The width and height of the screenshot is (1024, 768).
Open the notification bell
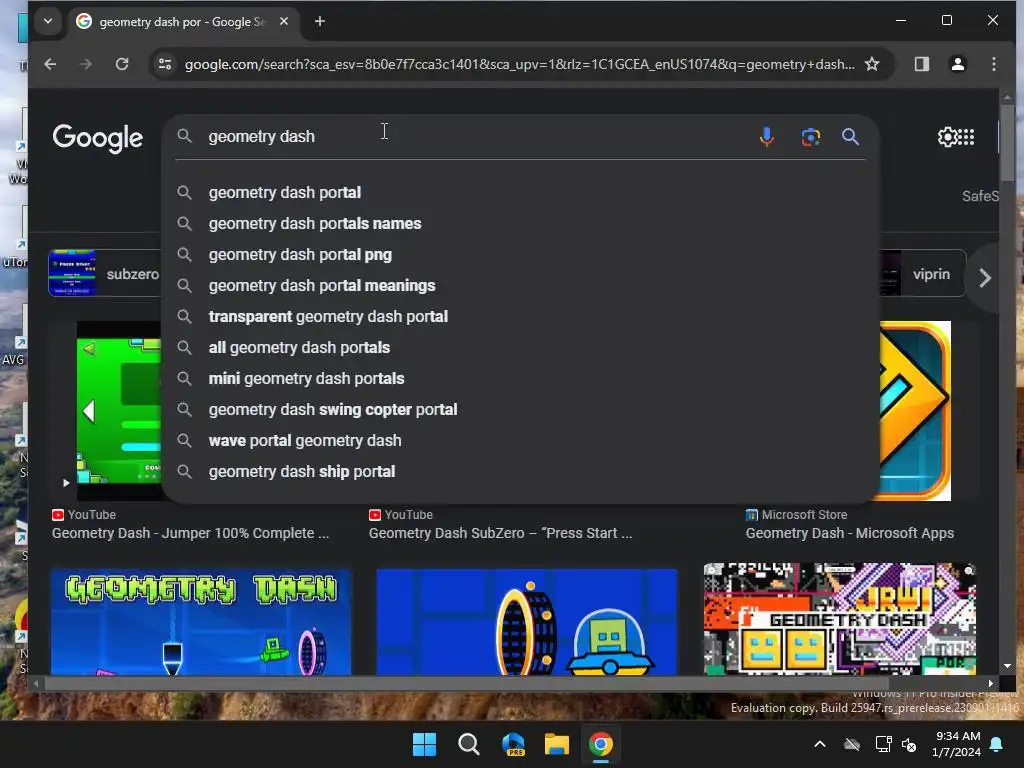pyautogui.click(x=997, y=744)
